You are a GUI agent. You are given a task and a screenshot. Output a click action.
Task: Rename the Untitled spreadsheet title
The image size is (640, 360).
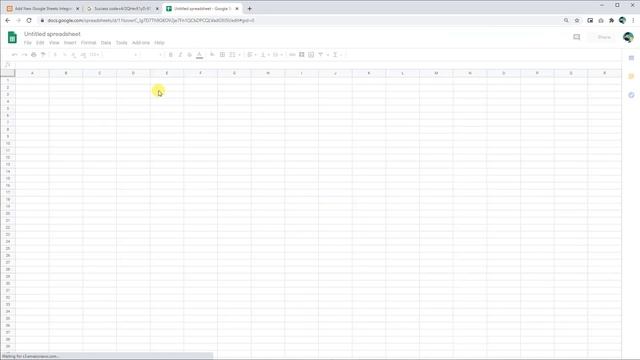click(52, 34)
